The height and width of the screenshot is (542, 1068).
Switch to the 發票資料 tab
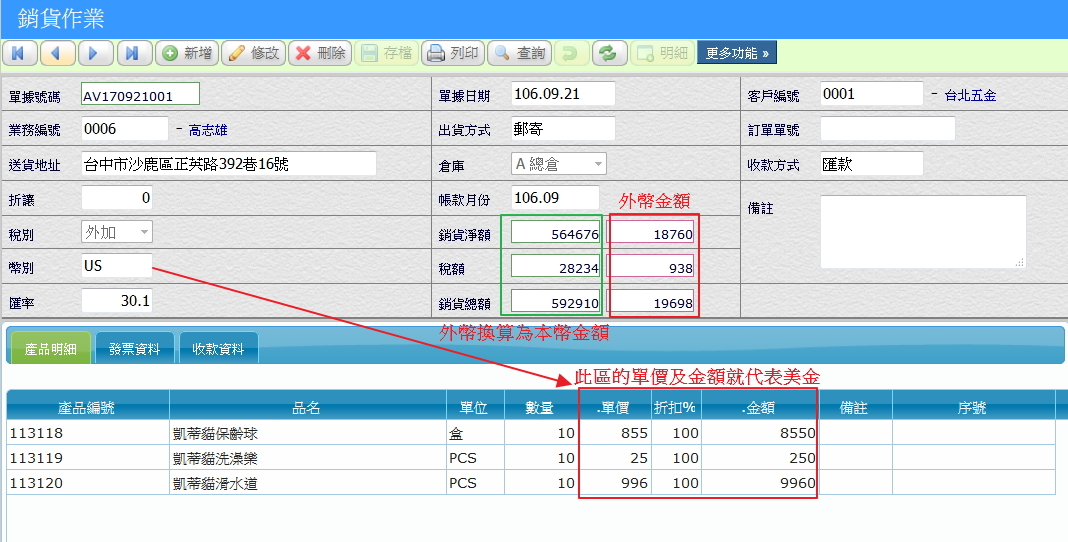134,349
